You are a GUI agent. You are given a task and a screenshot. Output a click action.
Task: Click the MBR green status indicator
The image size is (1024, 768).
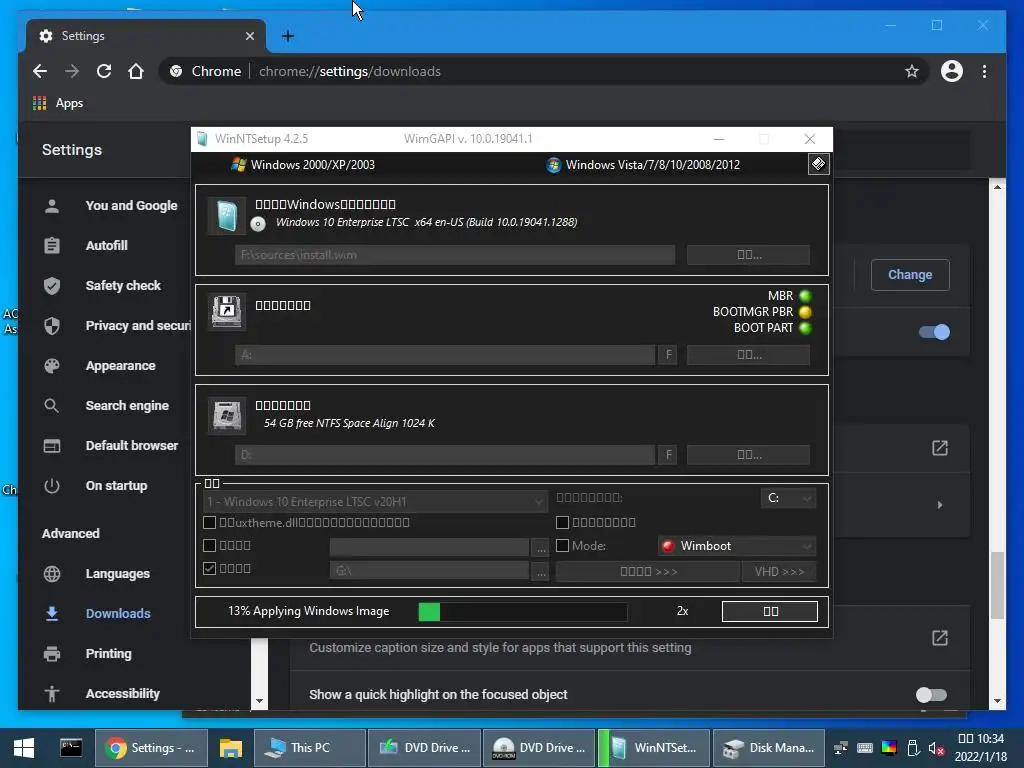coord(805,296)
